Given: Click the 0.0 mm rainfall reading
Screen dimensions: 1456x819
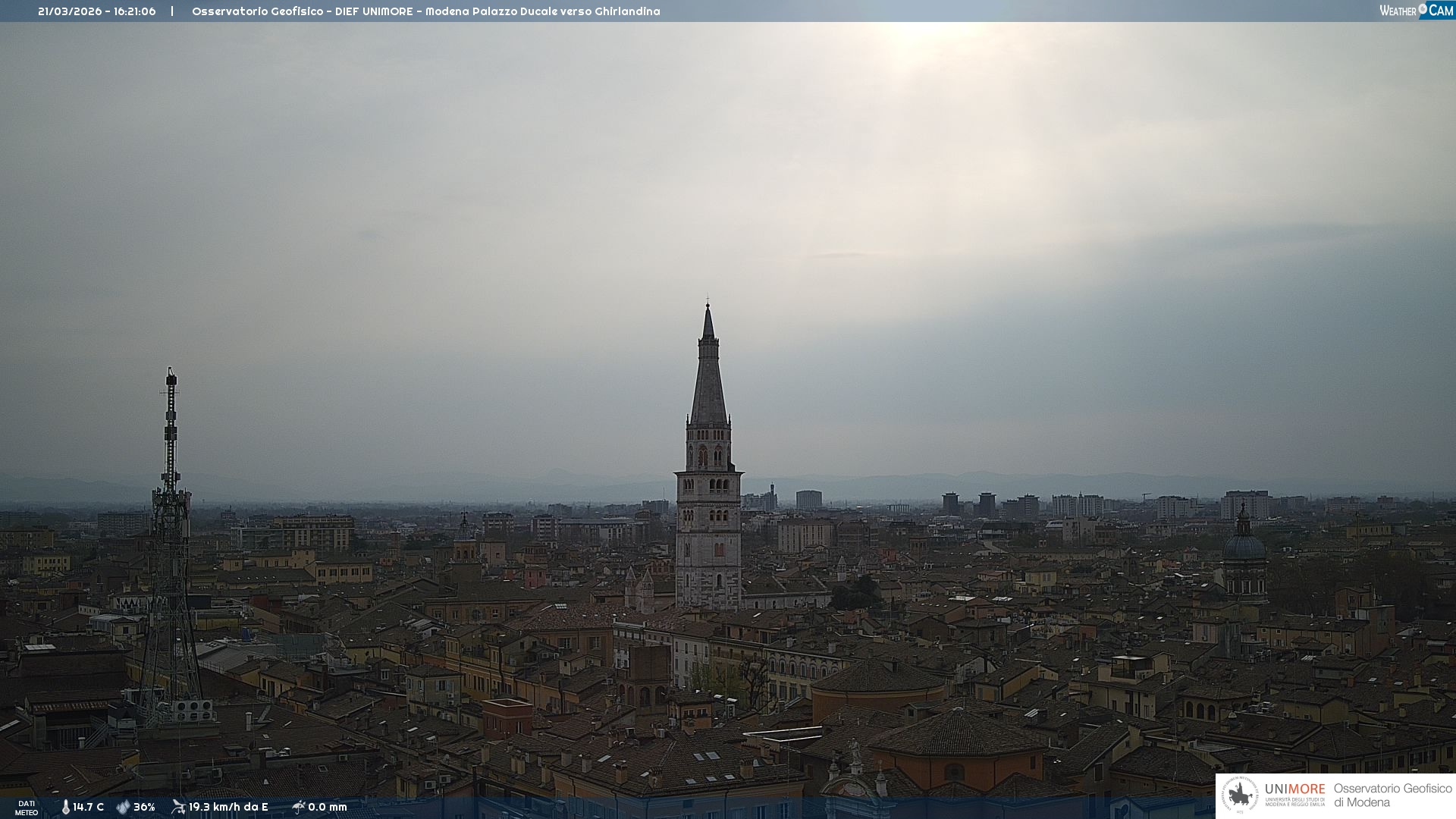Looking at the screenshot, I should 328,807.
